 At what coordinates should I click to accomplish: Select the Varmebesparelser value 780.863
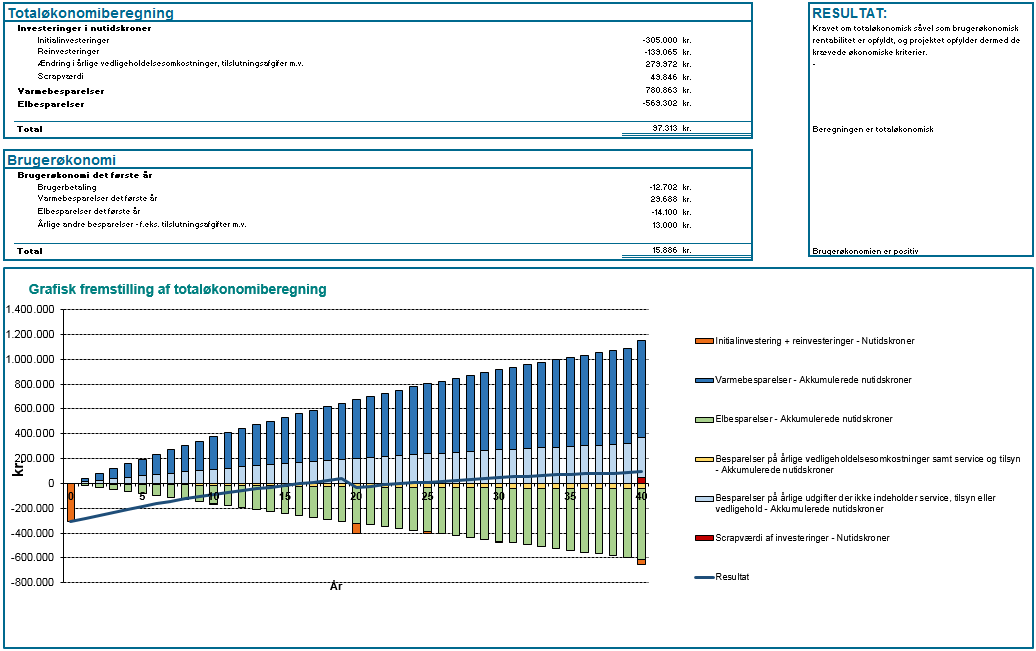[661, 91]
